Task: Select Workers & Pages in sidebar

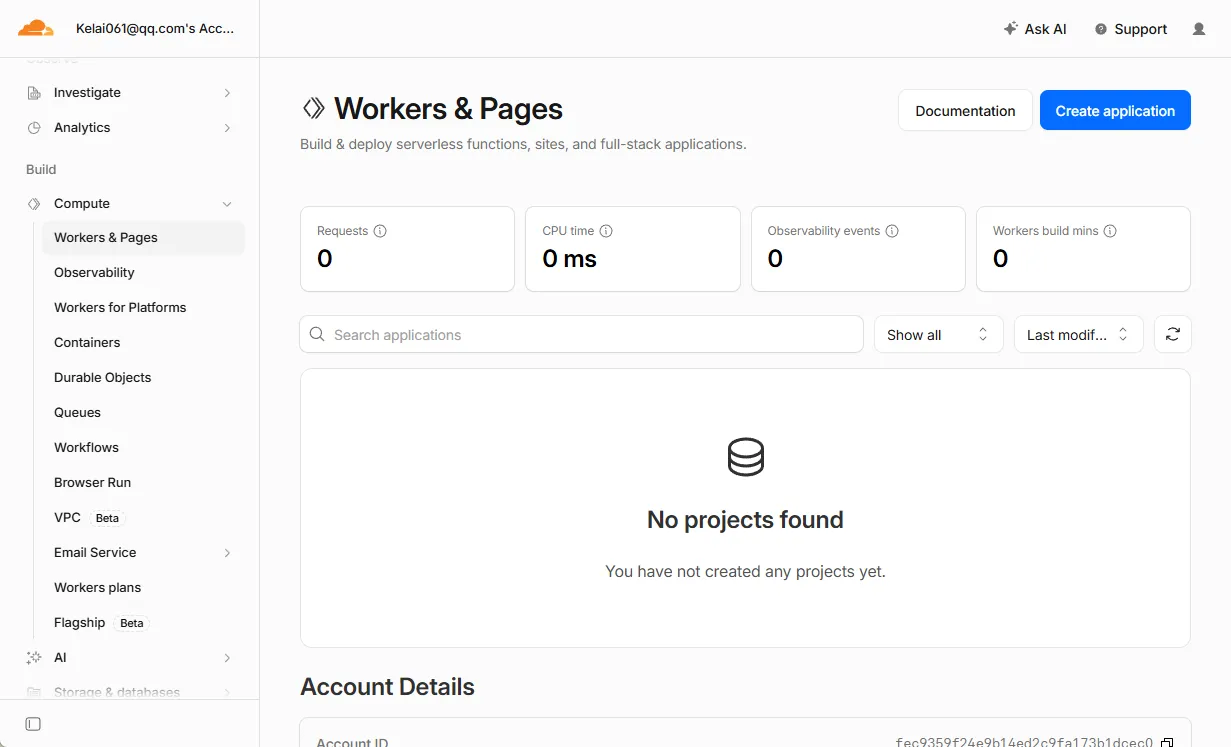Action: (143, 238)
